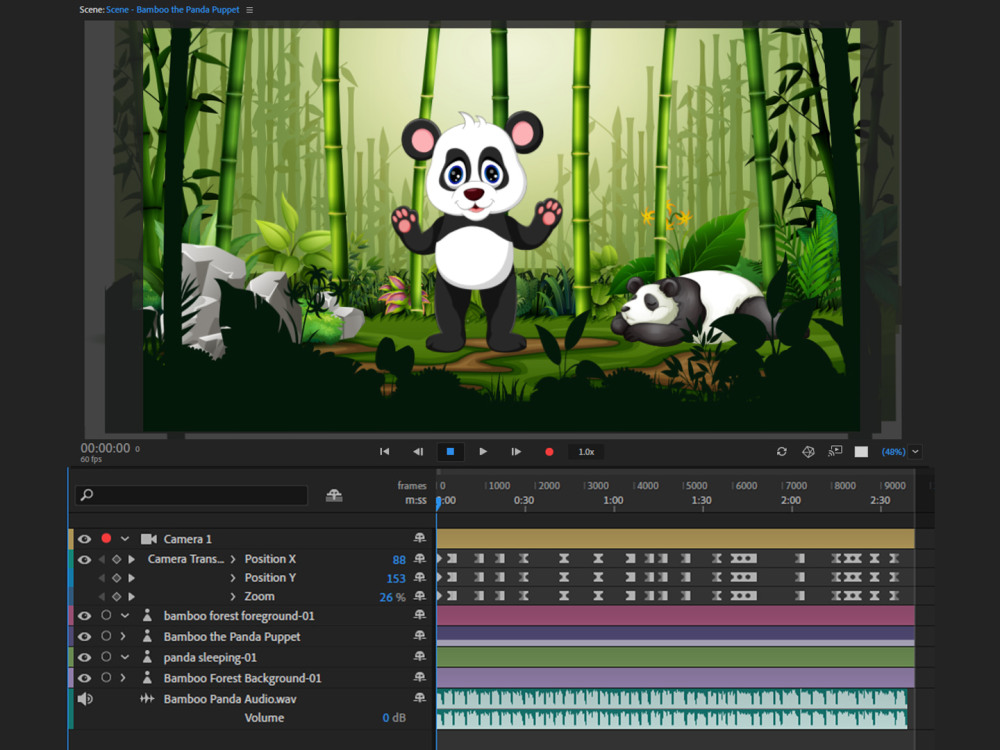This screenshot has height=750, width=1000.
Task: Click the Position Y value 153
Action: tap(396, 578)
